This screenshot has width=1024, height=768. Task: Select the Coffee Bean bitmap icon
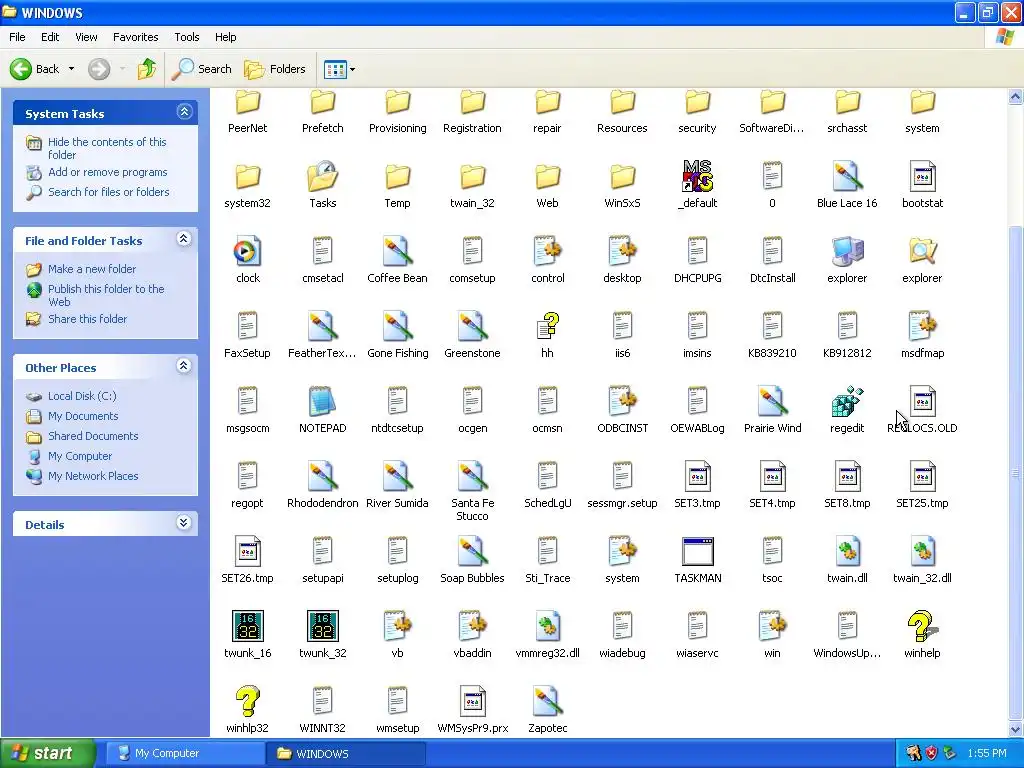pyautogui.click(x=397, y=251)
